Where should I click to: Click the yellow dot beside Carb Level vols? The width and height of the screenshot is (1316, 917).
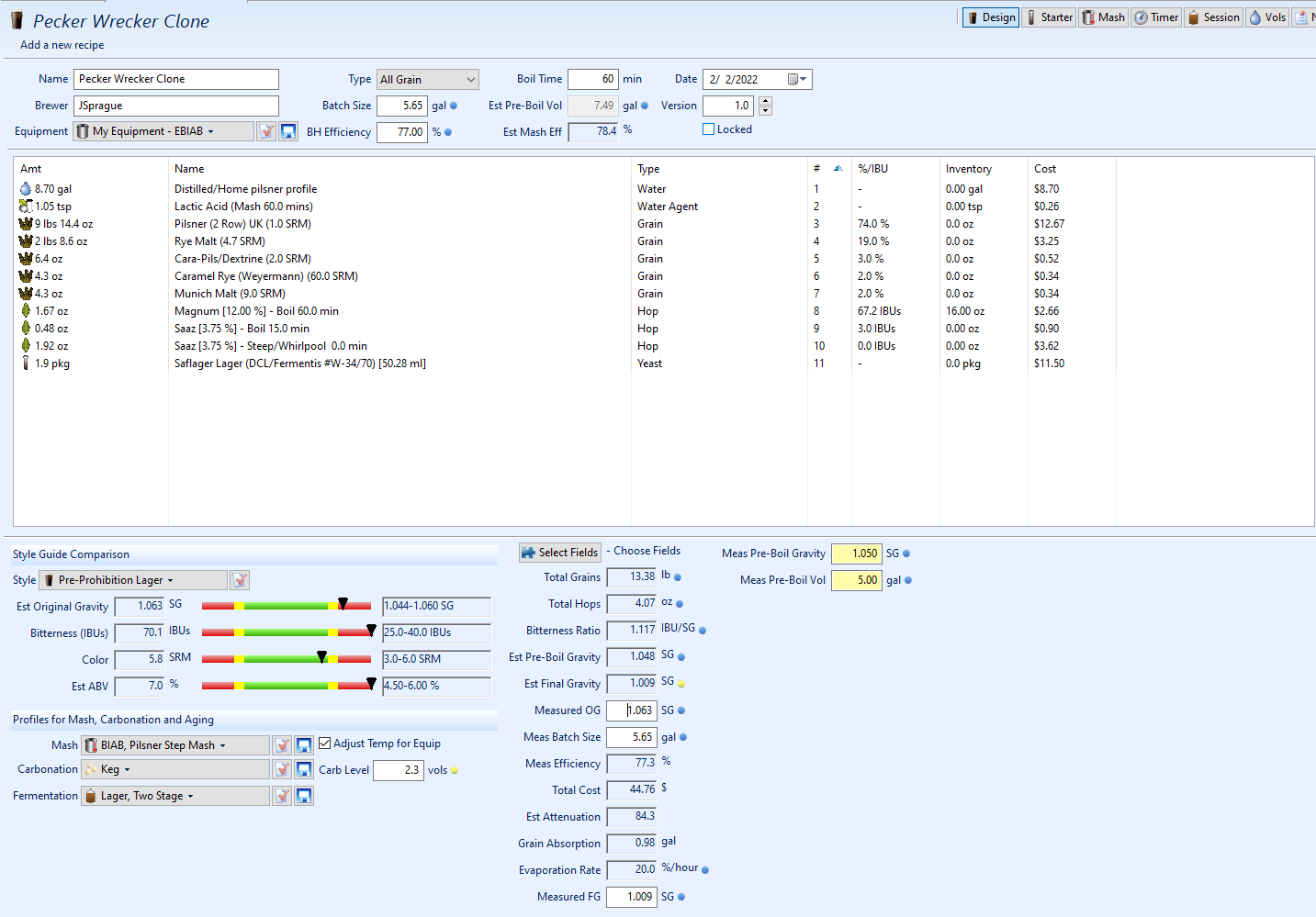click(x=455, y=770)
